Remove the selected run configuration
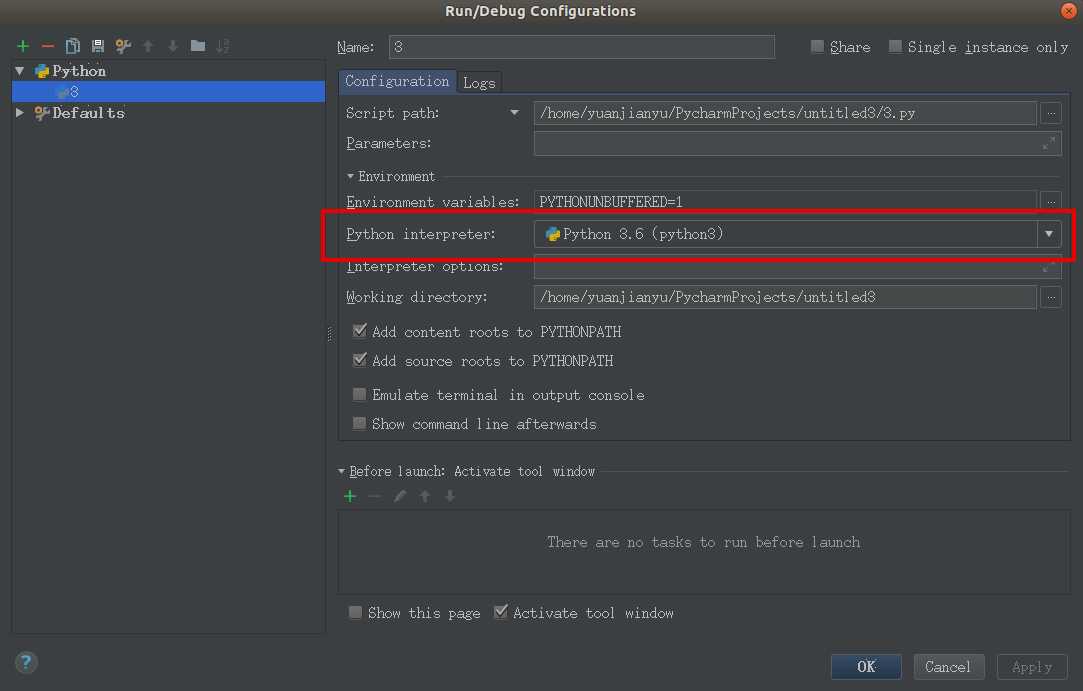Screen dimensions: 1083x691 click(x=47, y=46)
